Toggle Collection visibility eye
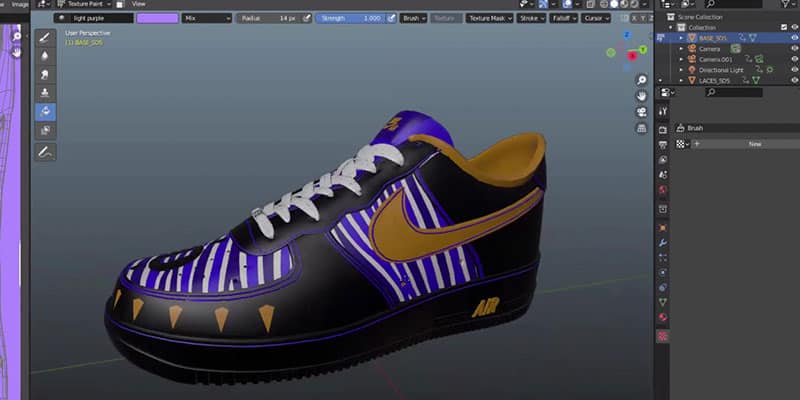The width and height of the screenshot is (800, 400). 794,27
